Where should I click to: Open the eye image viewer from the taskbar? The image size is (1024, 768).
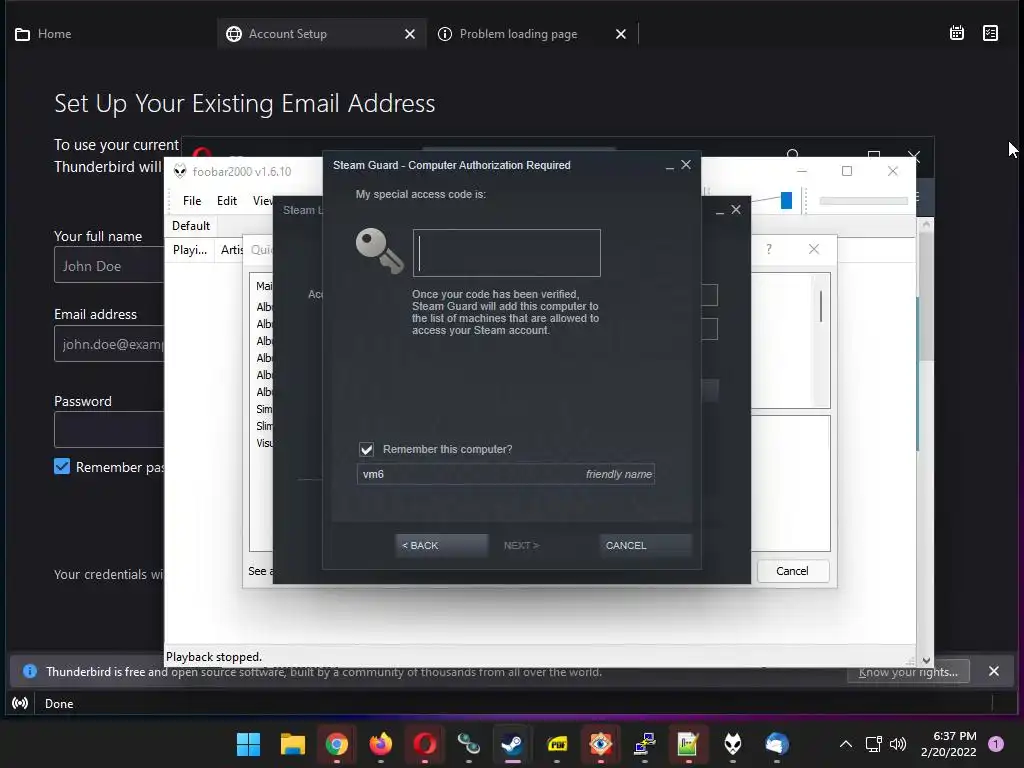601,744
